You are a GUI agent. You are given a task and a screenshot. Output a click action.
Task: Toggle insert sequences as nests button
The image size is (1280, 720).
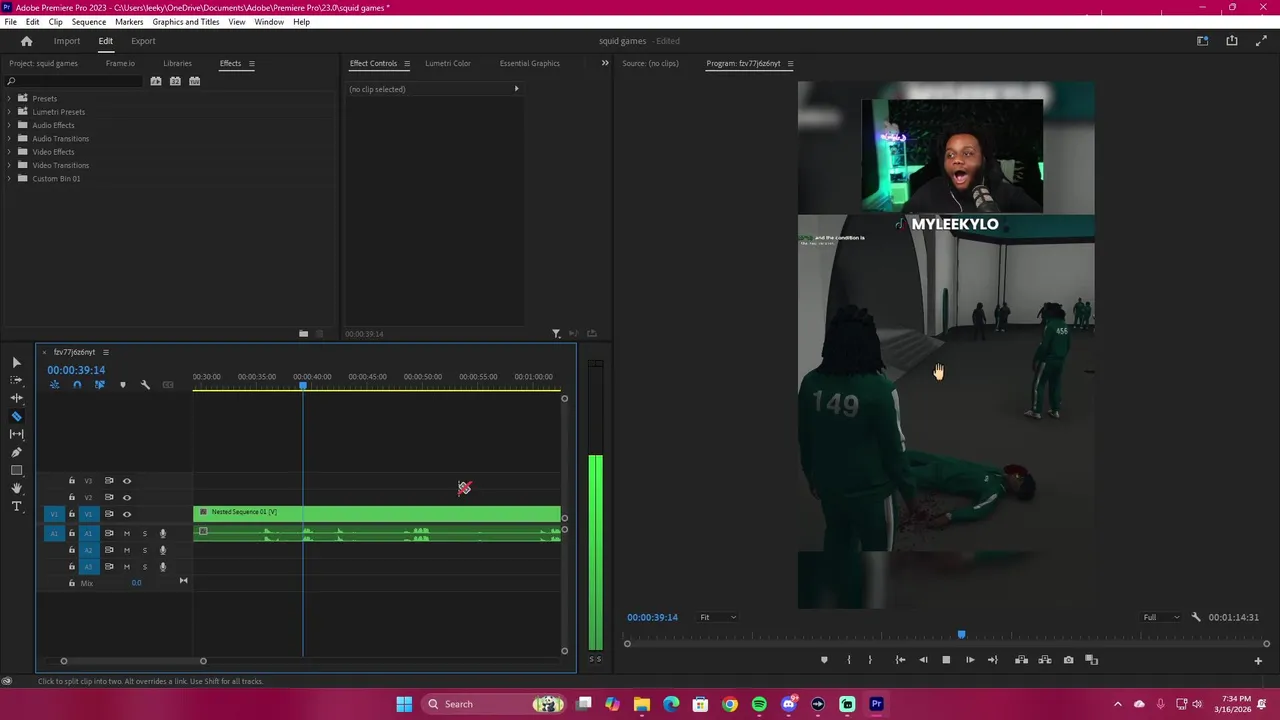[x=54, y=385]
